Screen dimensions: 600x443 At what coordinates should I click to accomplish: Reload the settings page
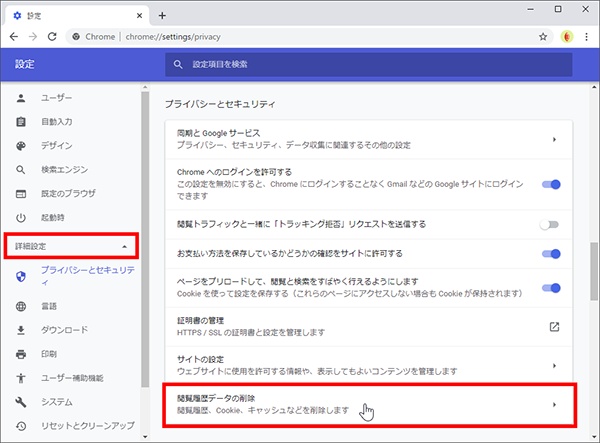click(52, 37)
